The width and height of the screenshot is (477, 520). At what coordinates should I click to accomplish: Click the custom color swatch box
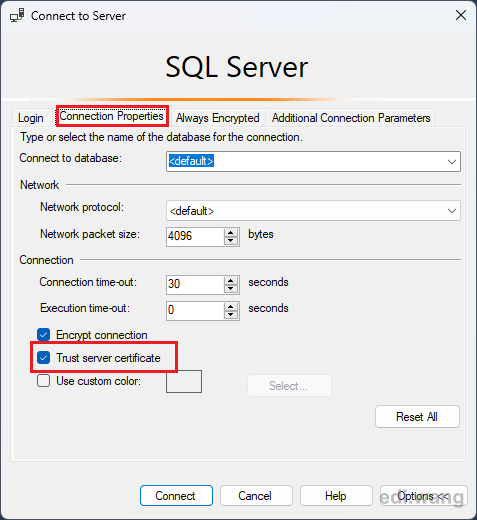click(x=184, y=381)
